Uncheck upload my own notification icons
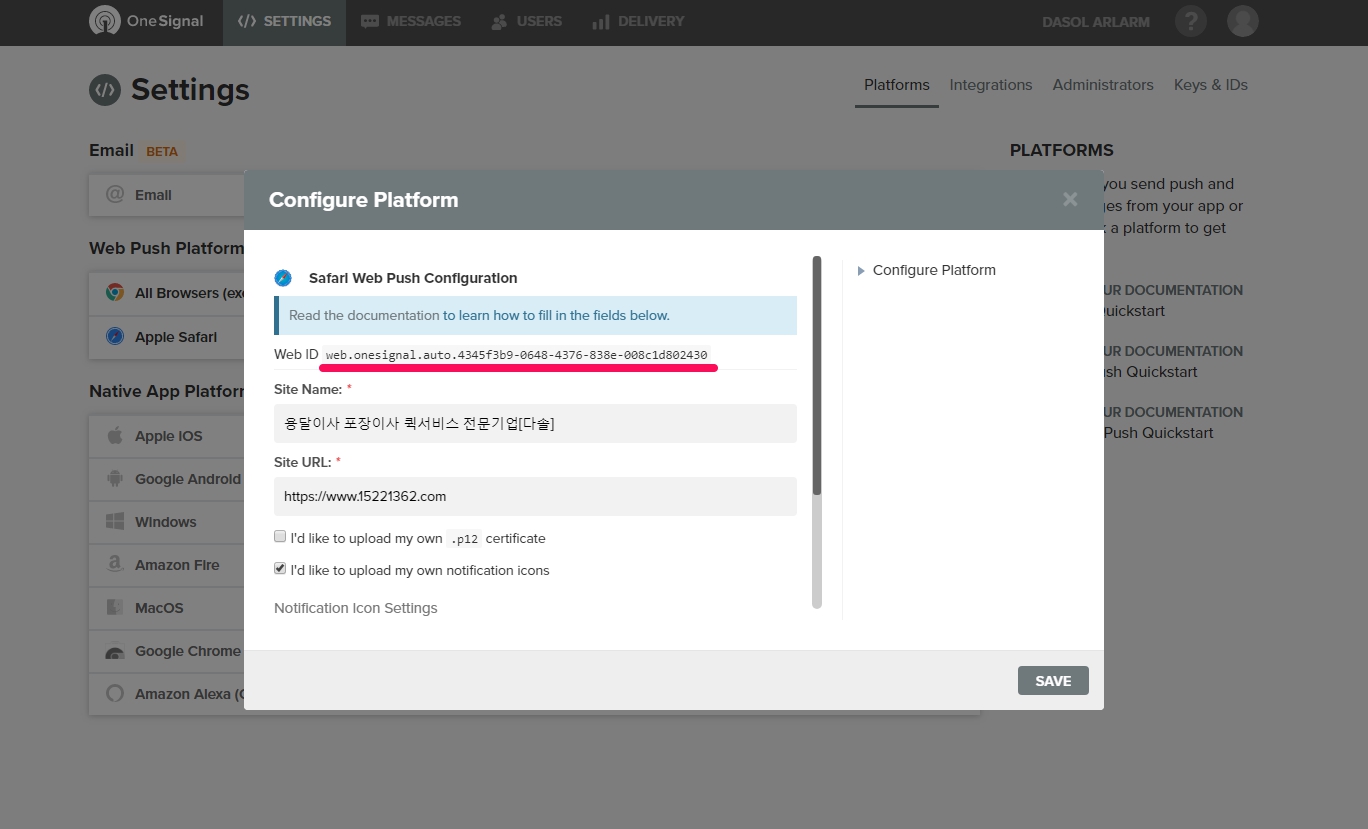The width and height of the screenshot is (1368, 829). click(x=281, y=569)
